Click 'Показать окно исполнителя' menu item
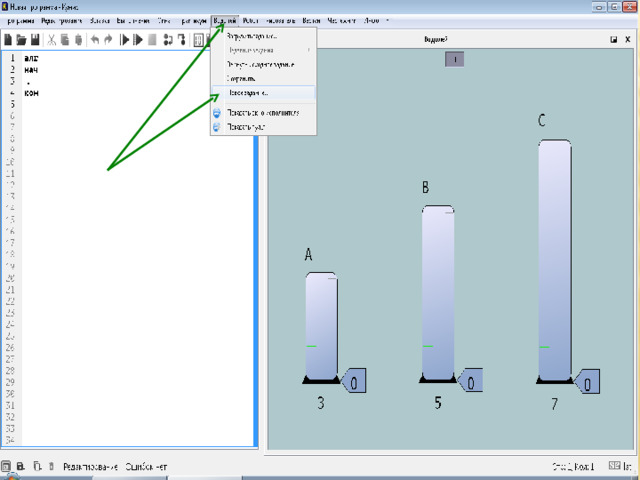 (x=262, y=113)
